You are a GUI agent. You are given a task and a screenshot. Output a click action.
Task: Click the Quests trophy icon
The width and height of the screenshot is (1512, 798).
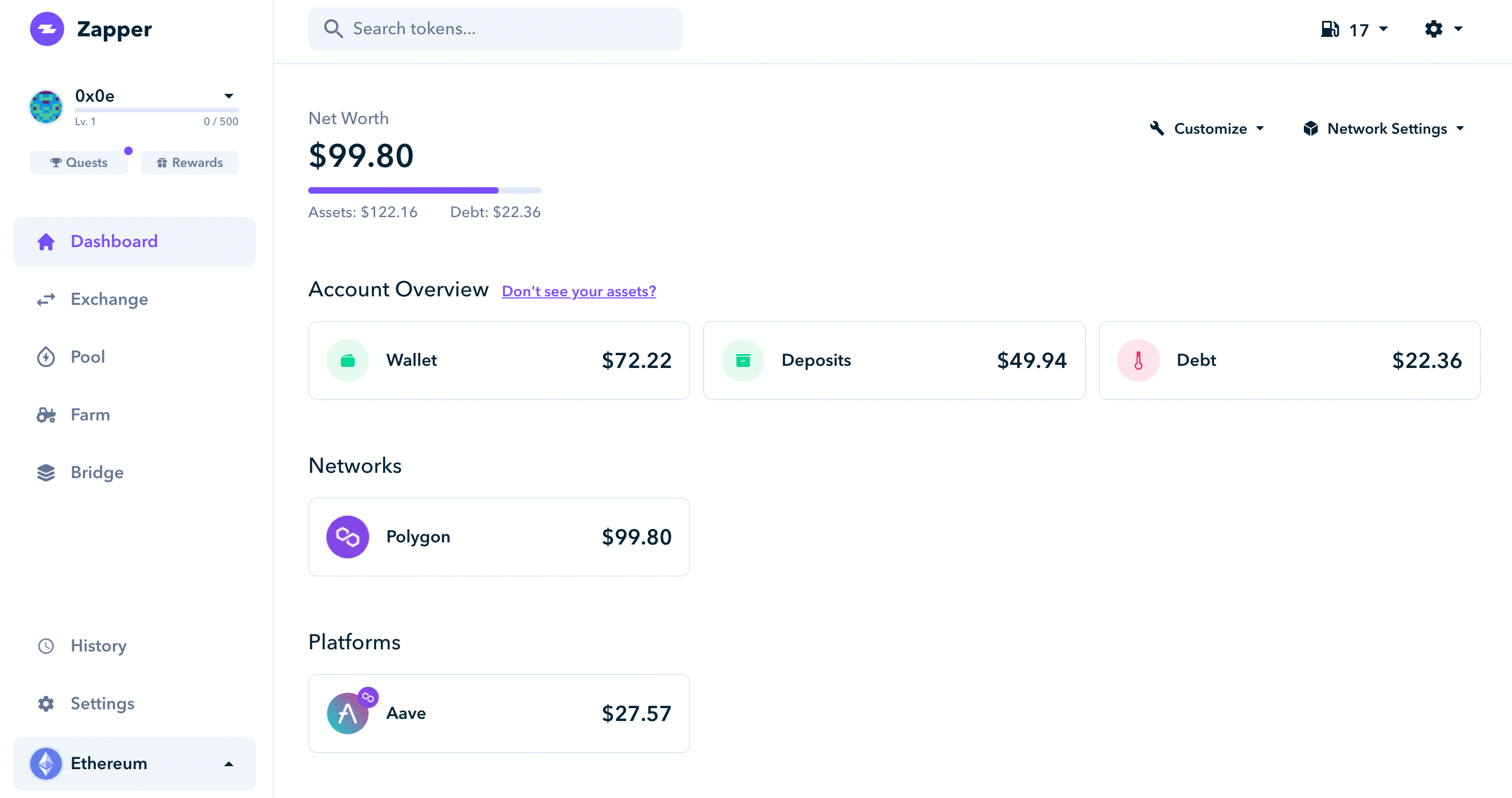click(x=56, y=163)
